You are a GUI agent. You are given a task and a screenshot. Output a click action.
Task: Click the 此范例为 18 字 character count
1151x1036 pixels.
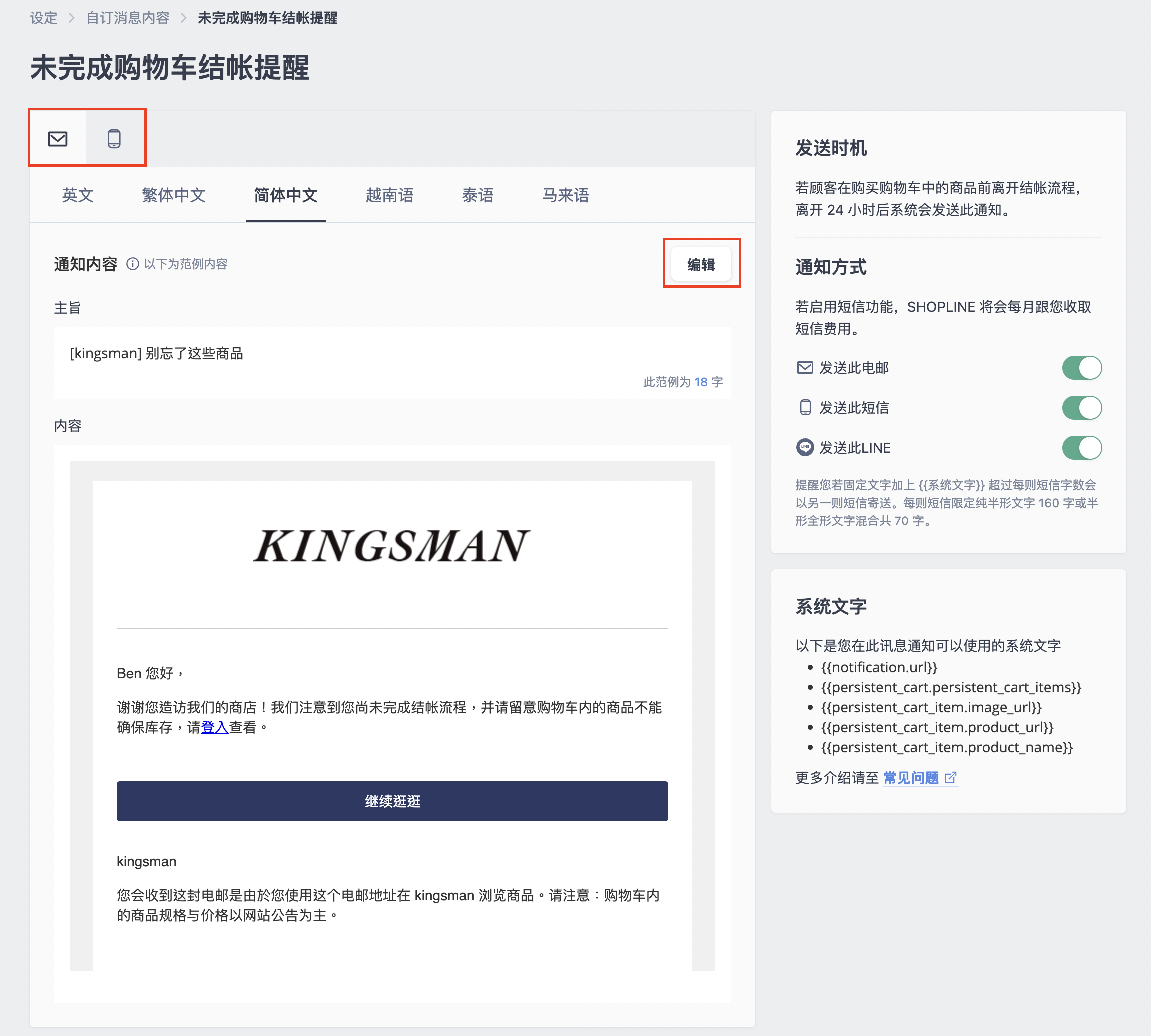(683, 382)
